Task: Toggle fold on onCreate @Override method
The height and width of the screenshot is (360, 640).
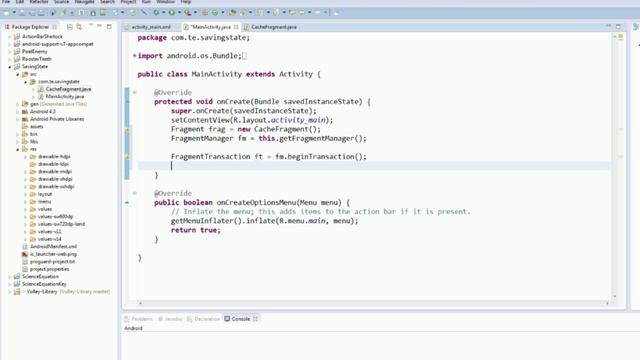Action: coord(134,92)
